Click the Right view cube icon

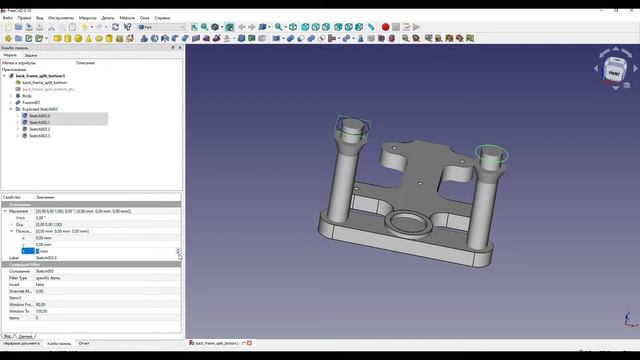coord(326,27)
